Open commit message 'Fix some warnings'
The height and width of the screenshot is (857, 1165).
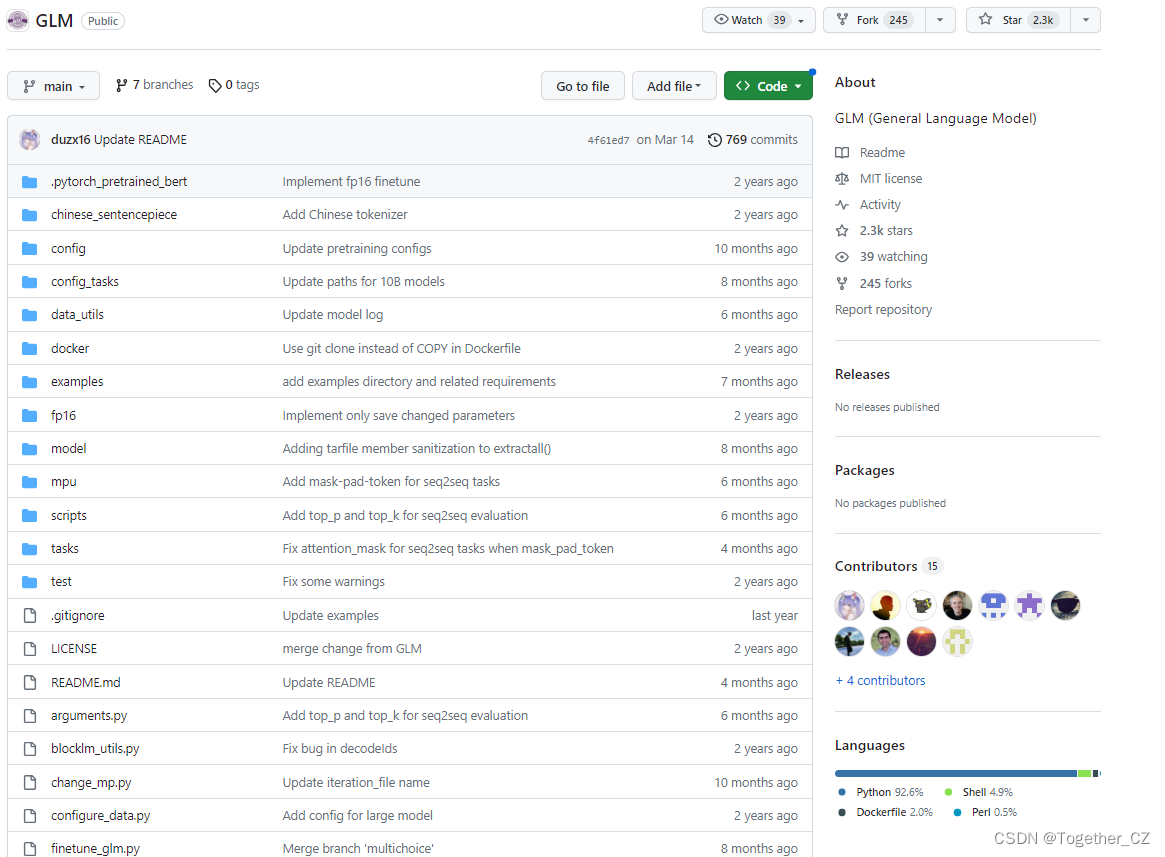pyautogui.click(x=334, y=581)
